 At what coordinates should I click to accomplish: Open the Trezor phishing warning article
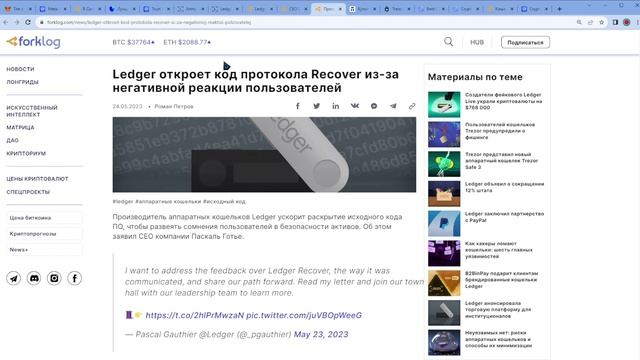pos(500,131)
